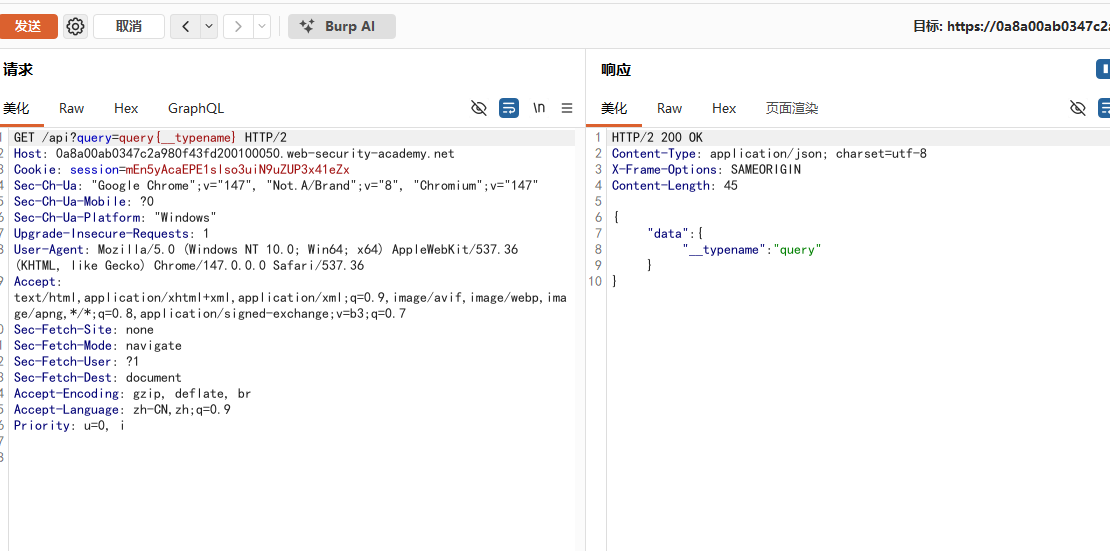Click the Accept-Encoding header line
The image size is (1110, 551).
pos(132,394)
